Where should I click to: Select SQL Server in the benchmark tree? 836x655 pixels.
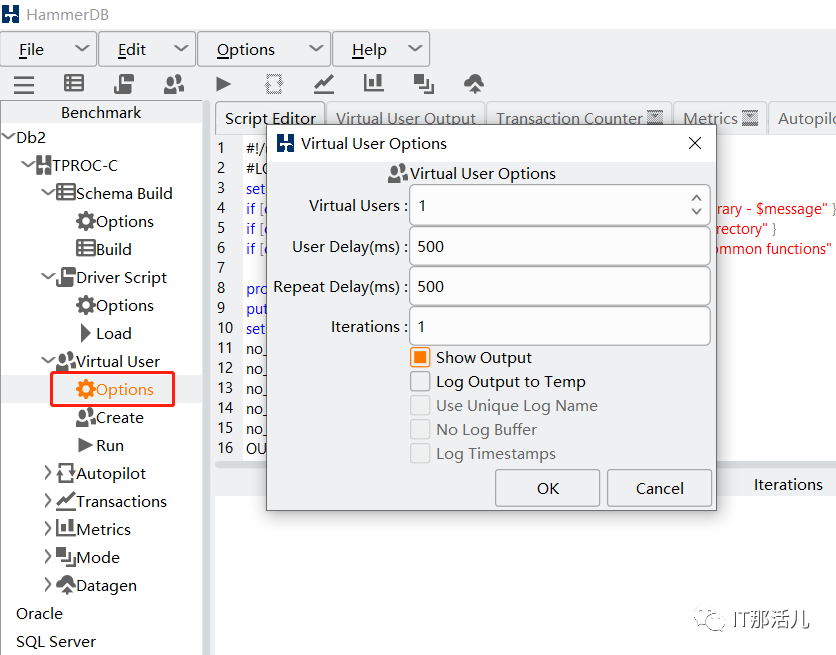tap(56, 642)
